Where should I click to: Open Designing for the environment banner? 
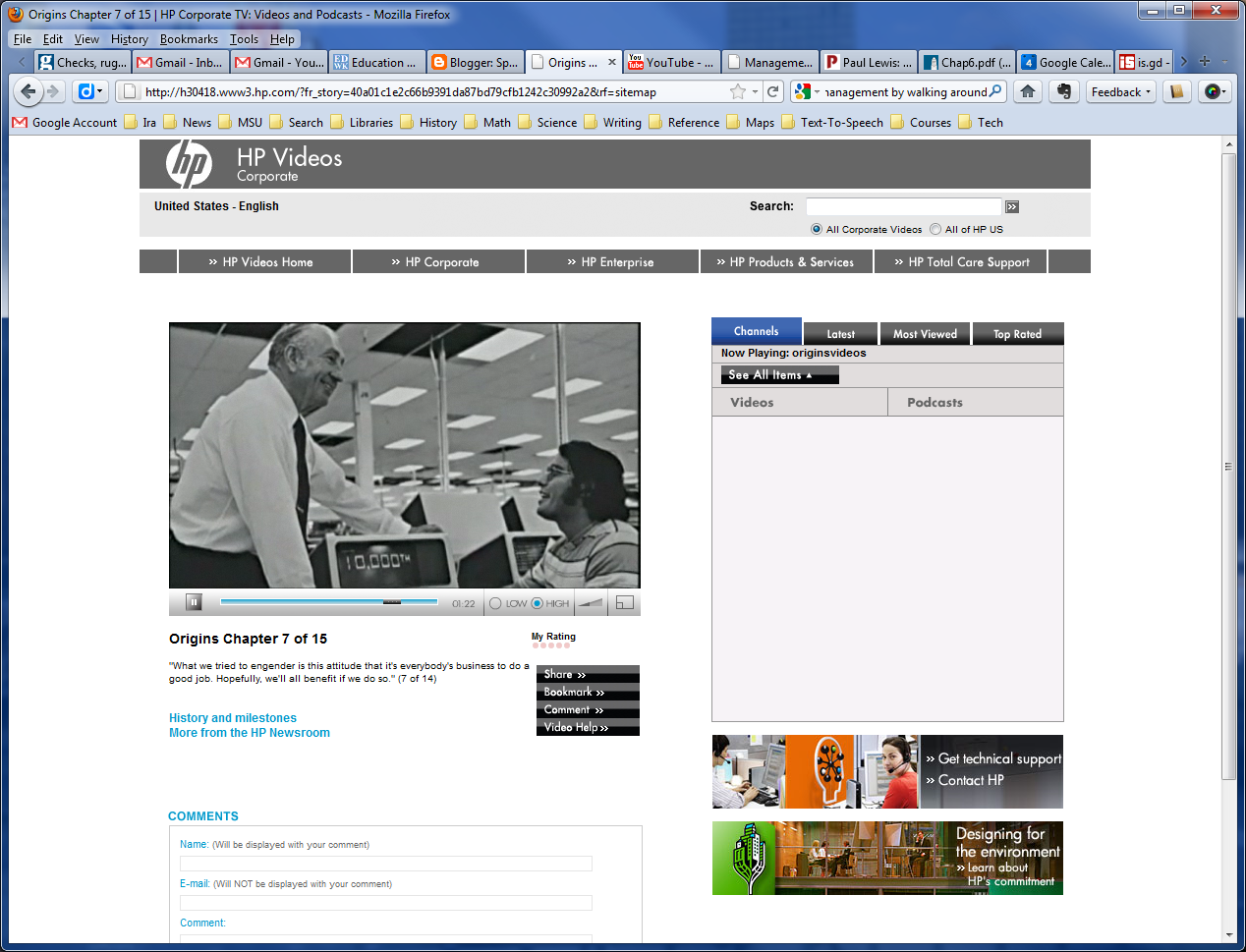887,858
